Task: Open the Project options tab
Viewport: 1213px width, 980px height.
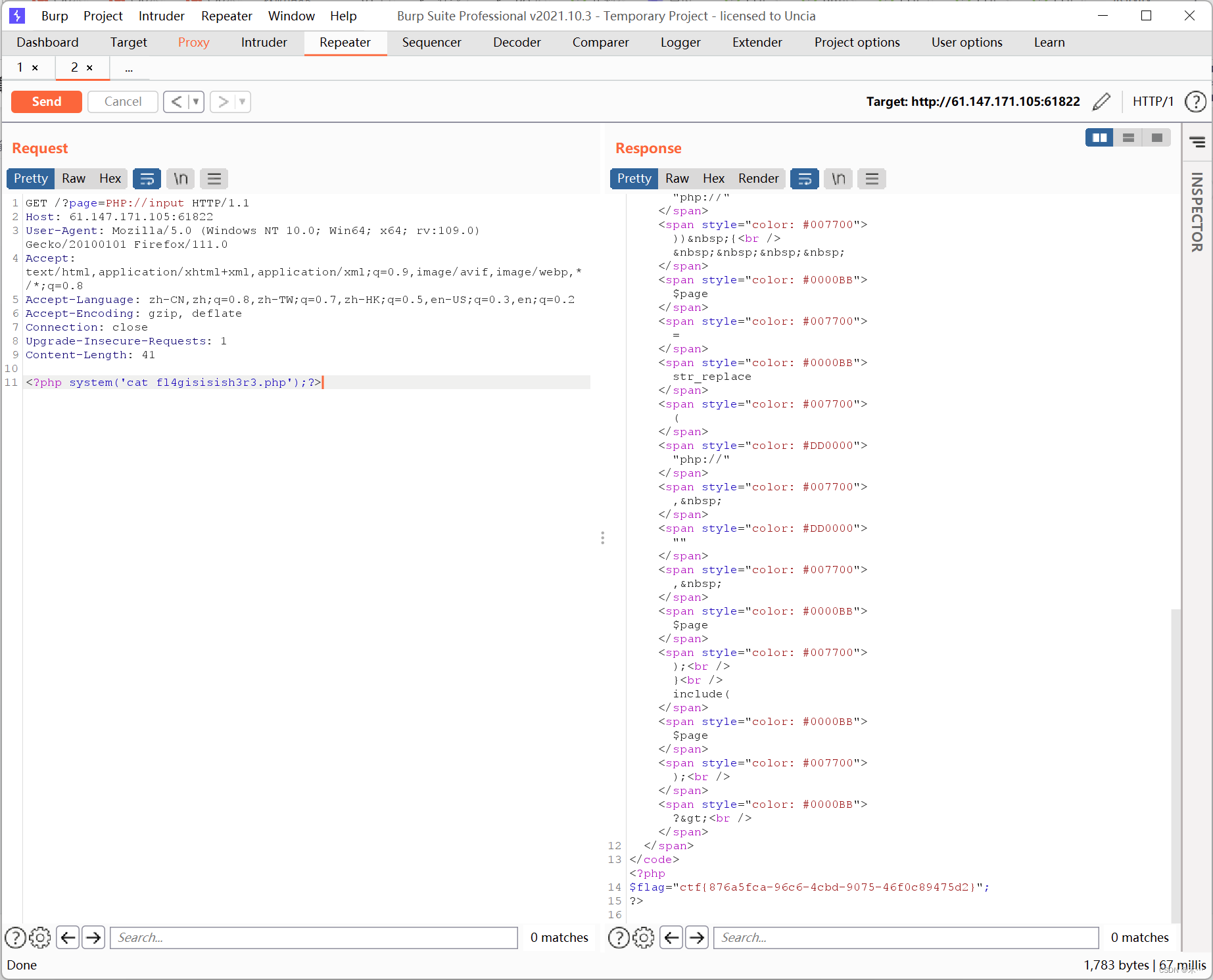Action: (x=857, y=43)
